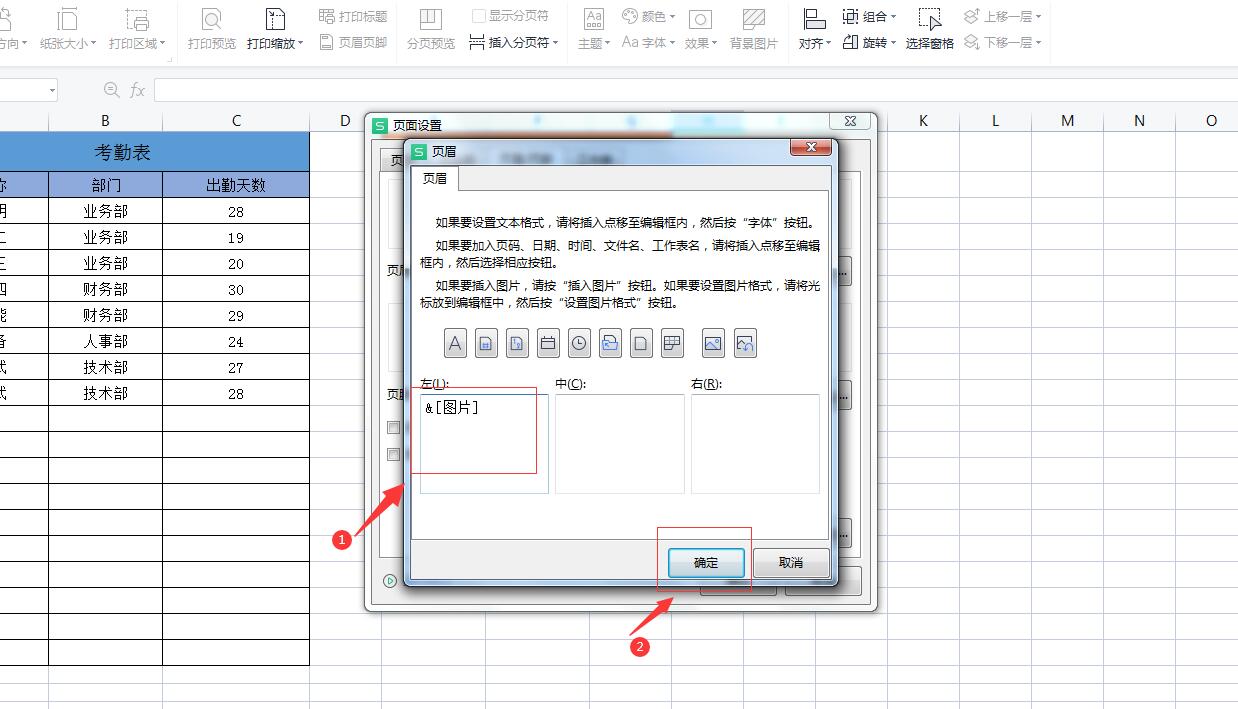This screenshot has height=709, width=1238.
Task: Select the 页眉 tab in dialog
Action: [x=435, y=179]
